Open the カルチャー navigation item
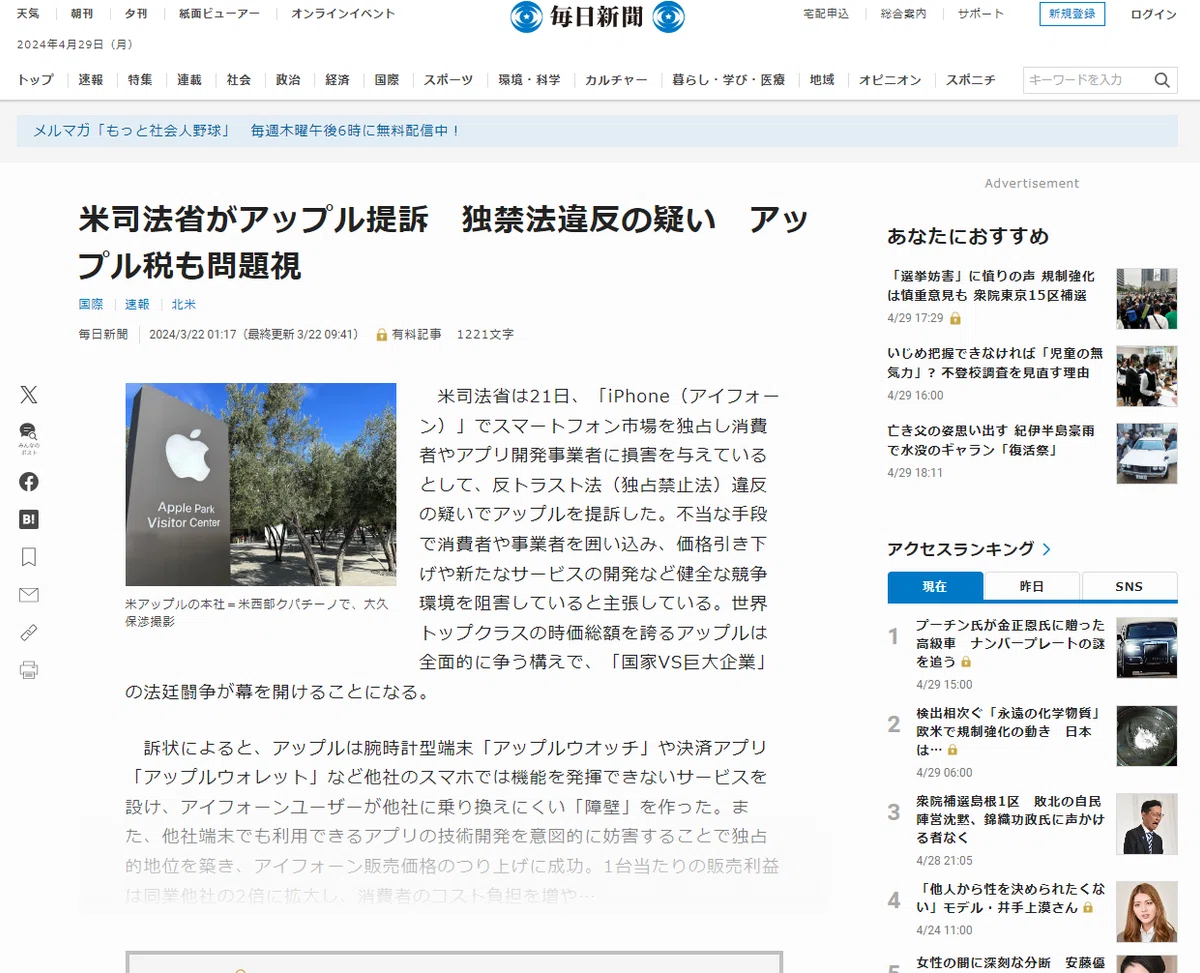 point(616,80)
